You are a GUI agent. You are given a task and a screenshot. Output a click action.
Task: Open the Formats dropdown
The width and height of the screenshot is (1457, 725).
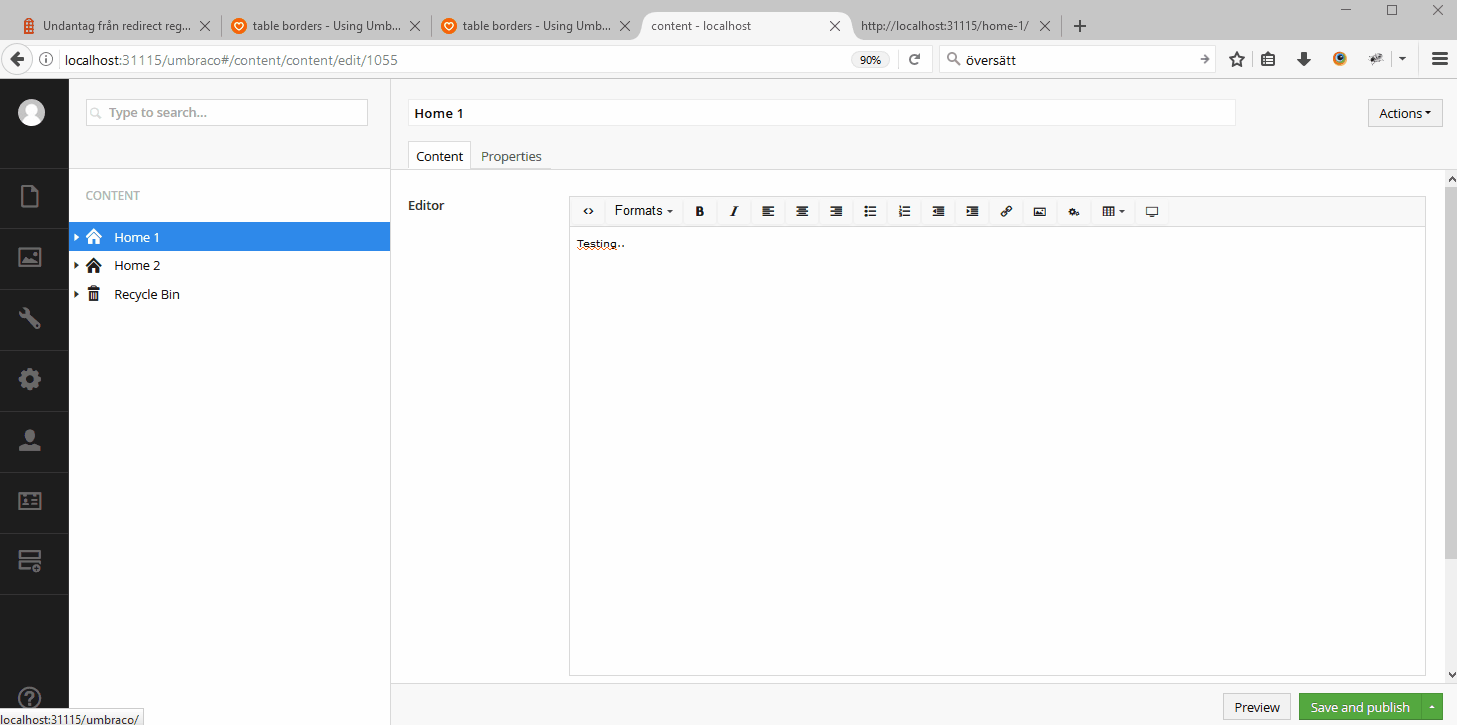tap(643, 211)
